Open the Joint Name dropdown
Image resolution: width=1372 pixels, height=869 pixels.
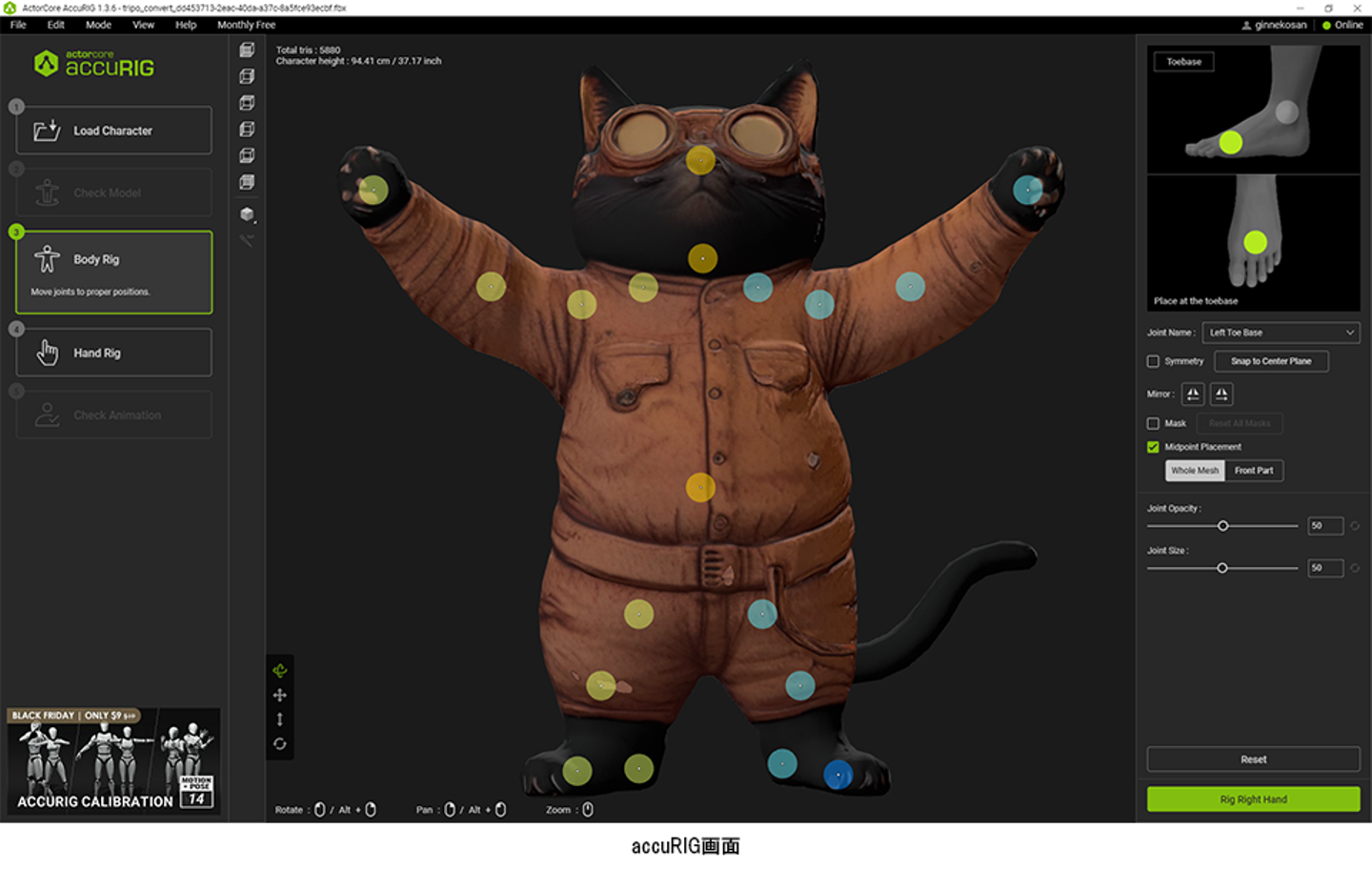point(1281,333)
